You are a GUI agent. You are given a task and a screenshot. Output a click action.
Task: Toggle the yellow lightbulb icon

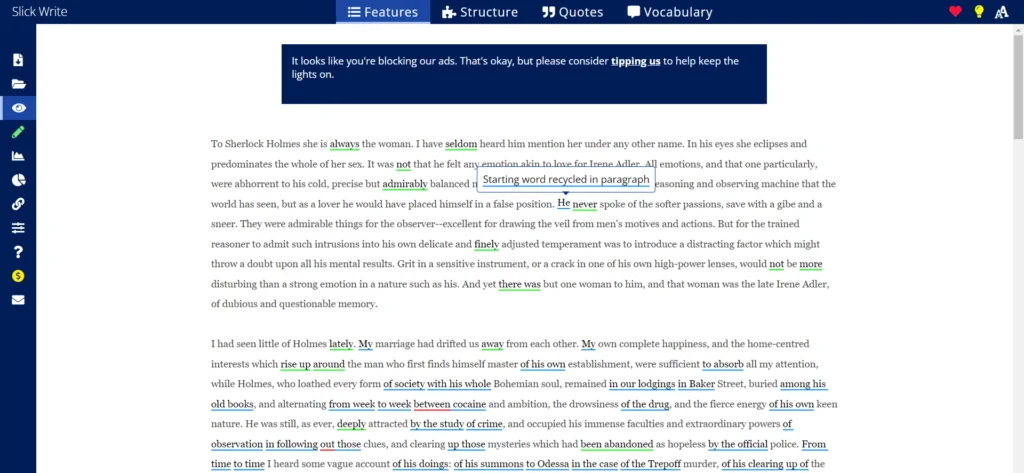click(x=979, y=12)
